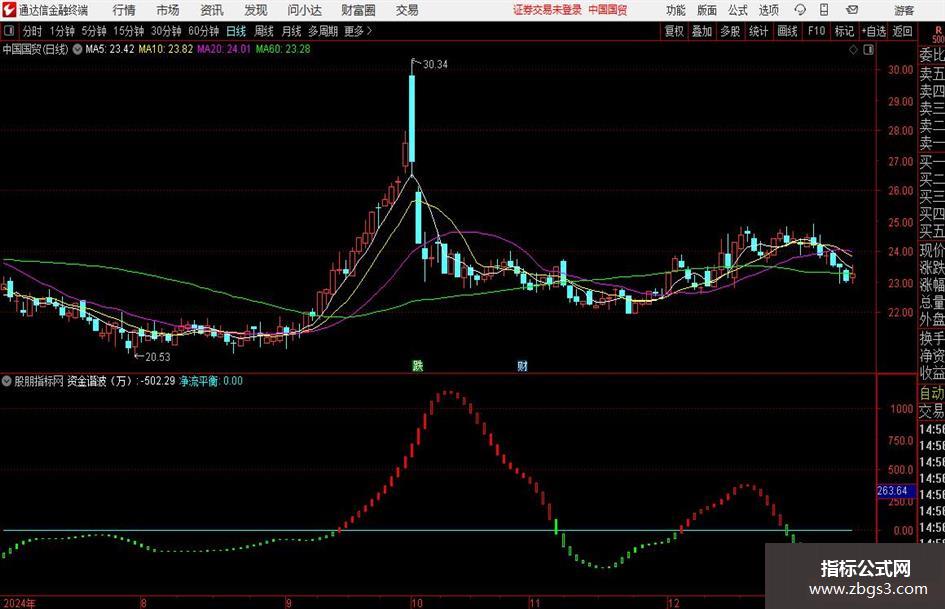The height and width of the screenshot is (609, 945).
Task: Click the 财 marker on chart timeline
Action: click(522, 366)
